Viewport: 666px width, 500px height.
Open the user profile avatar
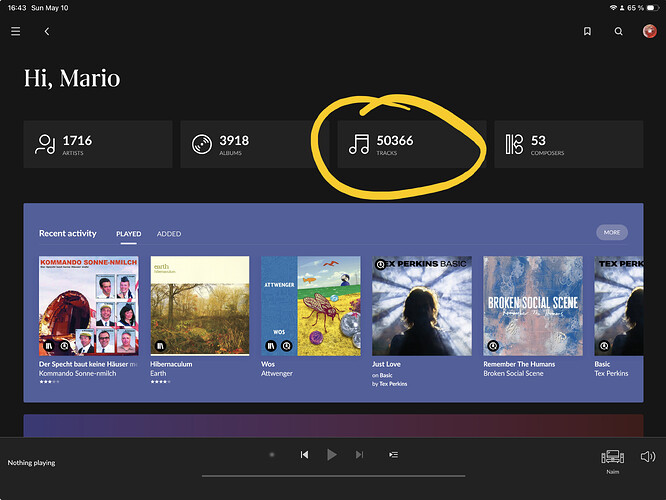[649, 31]
